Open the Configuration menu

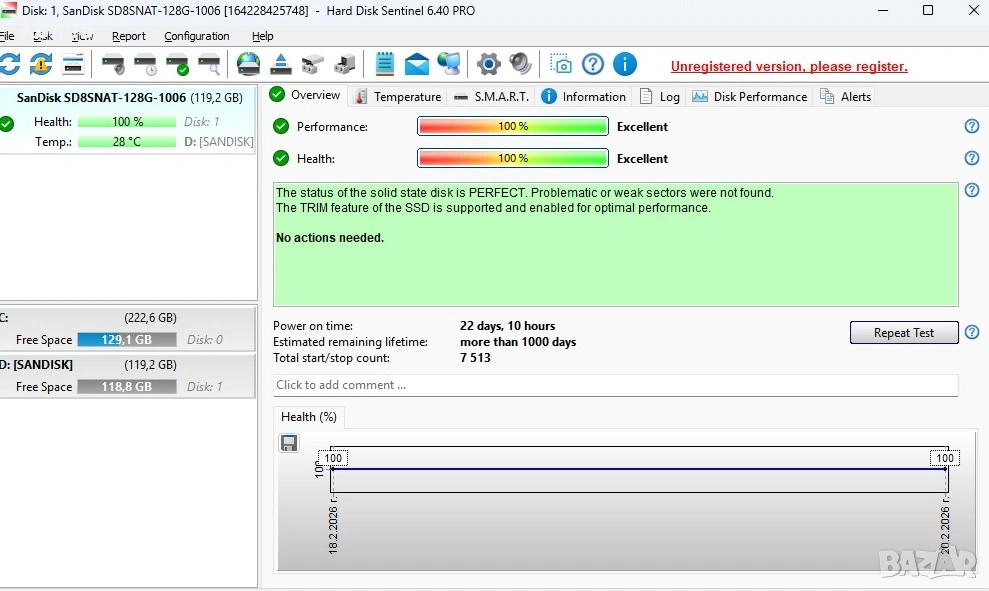pyautogui.click(x=197, y=36)
